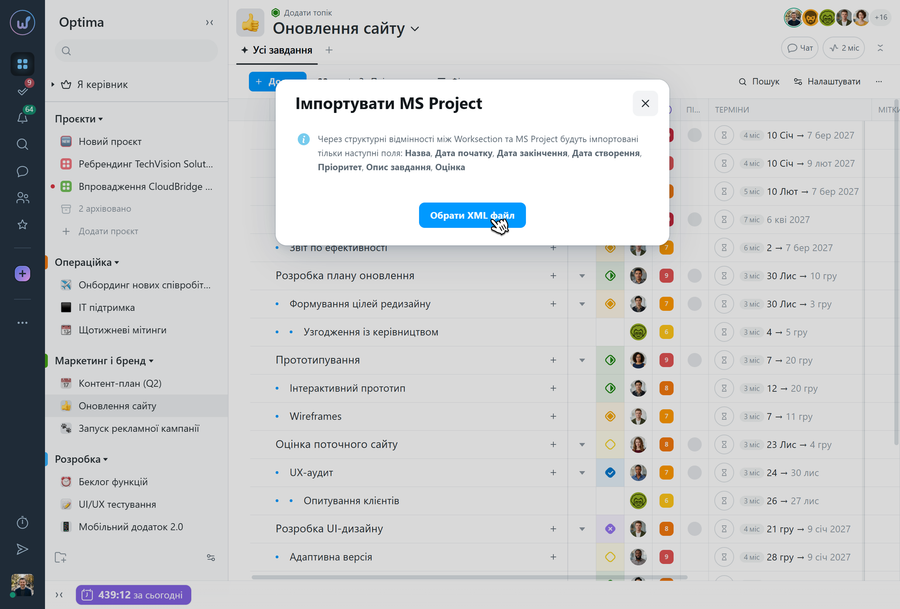Toggle completed check of UX-аудит
Image resolution: width=900 pixels, height=609 pixels.
coord(610,472)
